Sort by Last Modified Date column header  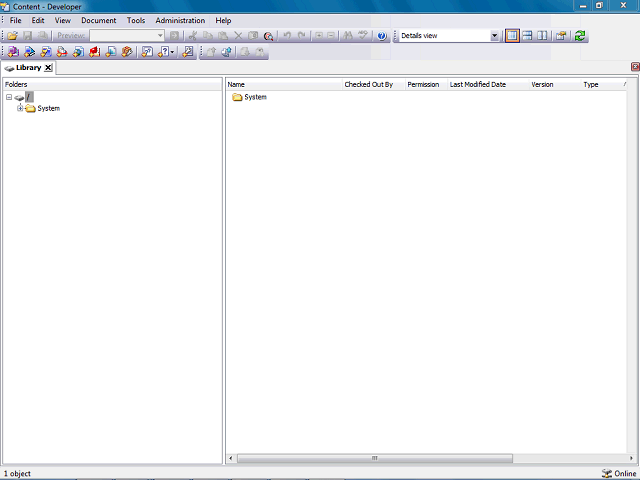tap(488, 84)
